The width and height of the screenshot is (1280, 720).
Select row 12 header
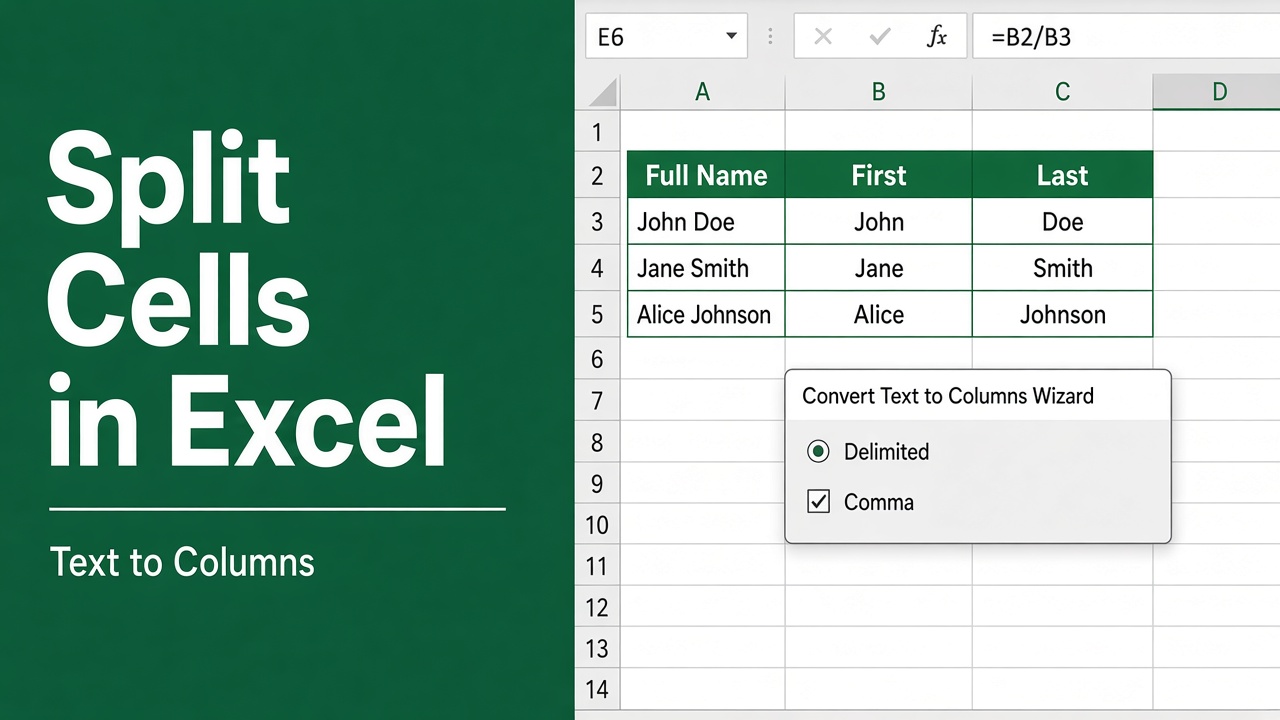coord(598,607)
